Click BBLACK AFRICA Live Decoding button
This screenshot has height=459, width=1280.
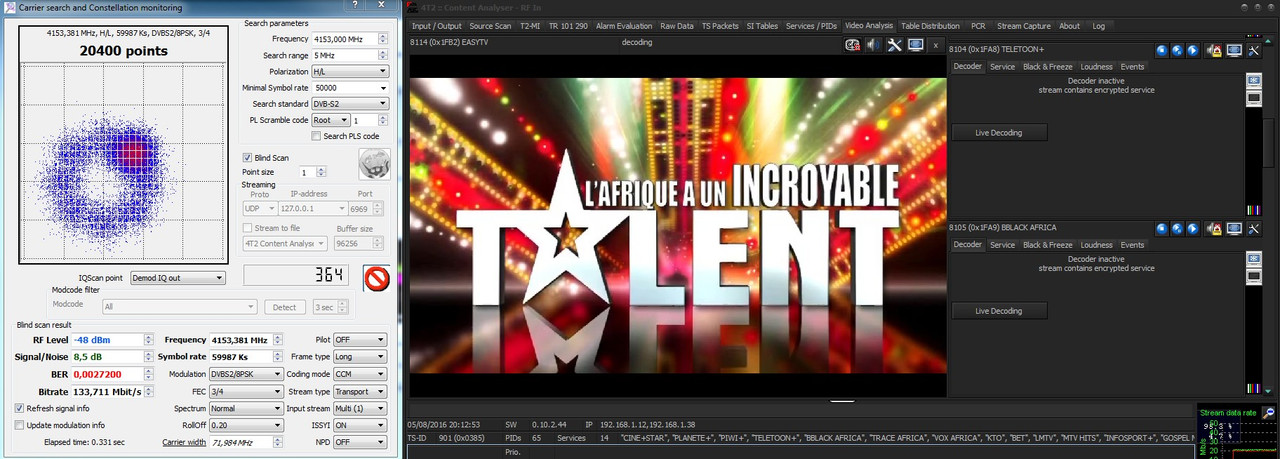(998, 311)
